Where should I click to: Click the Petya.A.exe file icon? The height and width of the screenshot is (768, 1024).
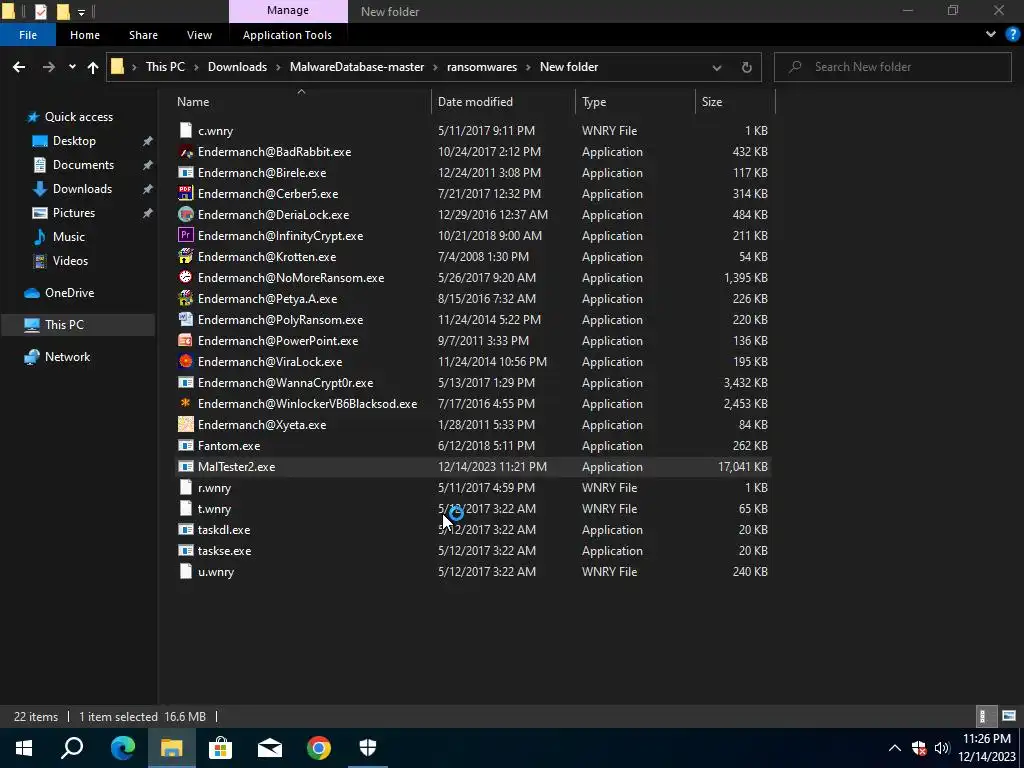pyautogui.click(x=185, y=298)
